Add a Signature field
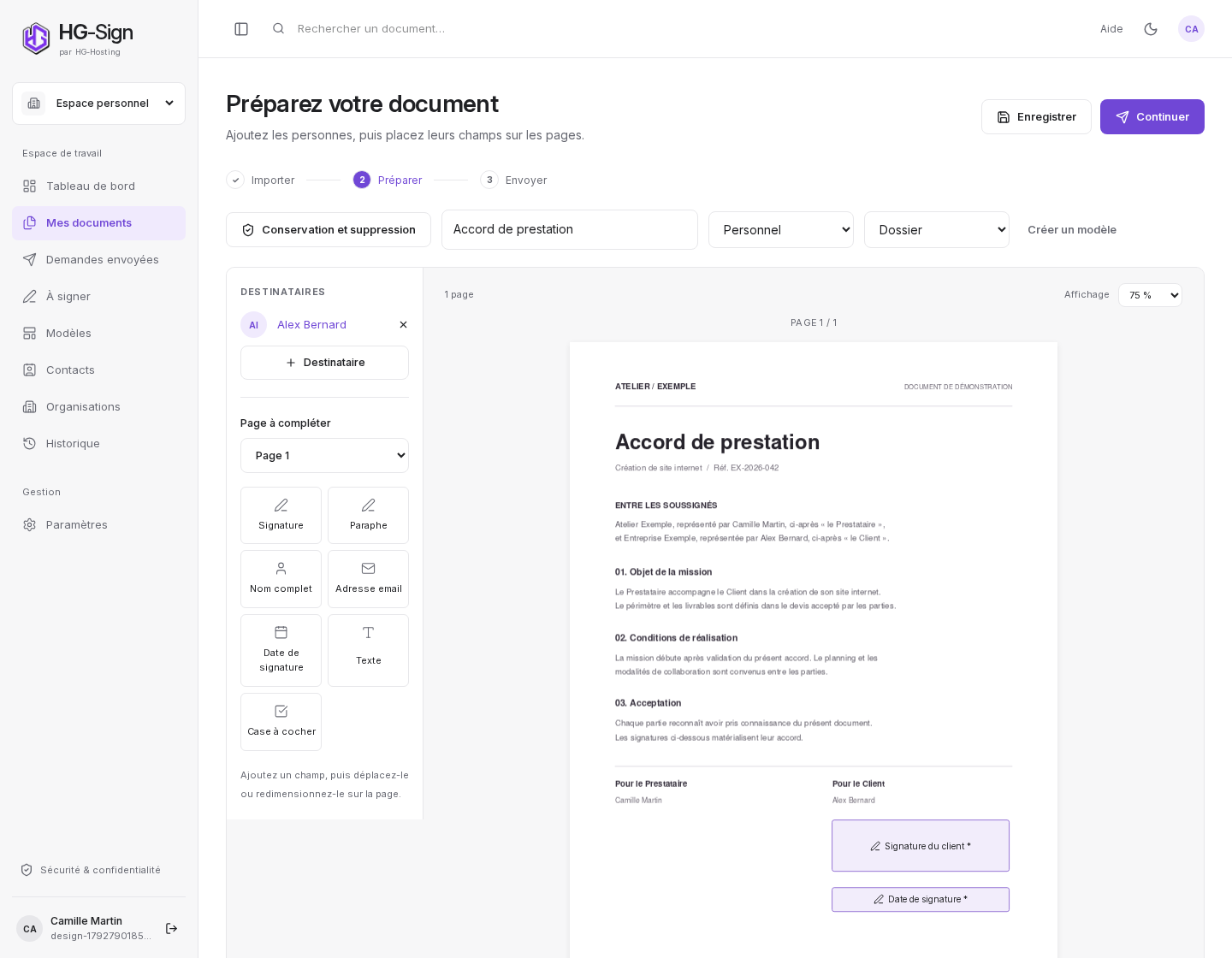Image resolution: width=1232 pixels, height=958 pixels. (281, 515)
